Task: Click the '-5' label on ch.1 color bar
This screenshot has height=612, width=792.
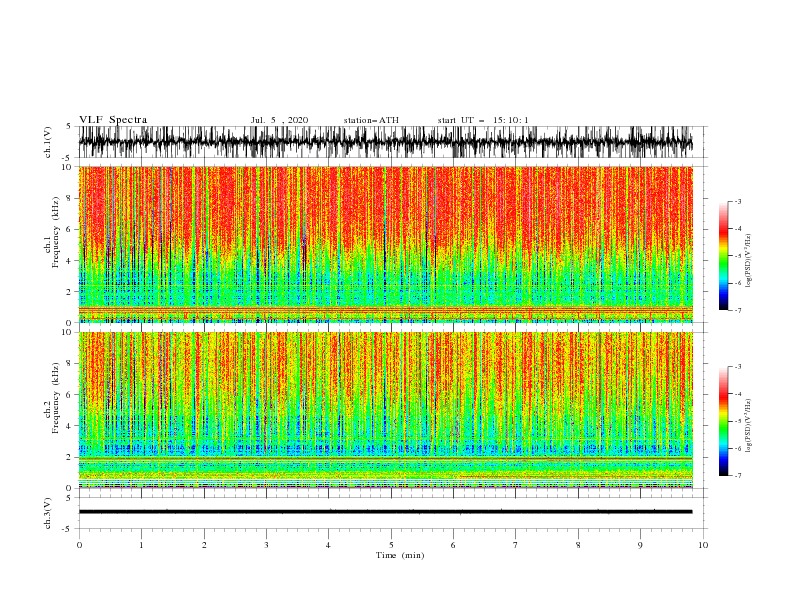Action: (x=738, y=256)
